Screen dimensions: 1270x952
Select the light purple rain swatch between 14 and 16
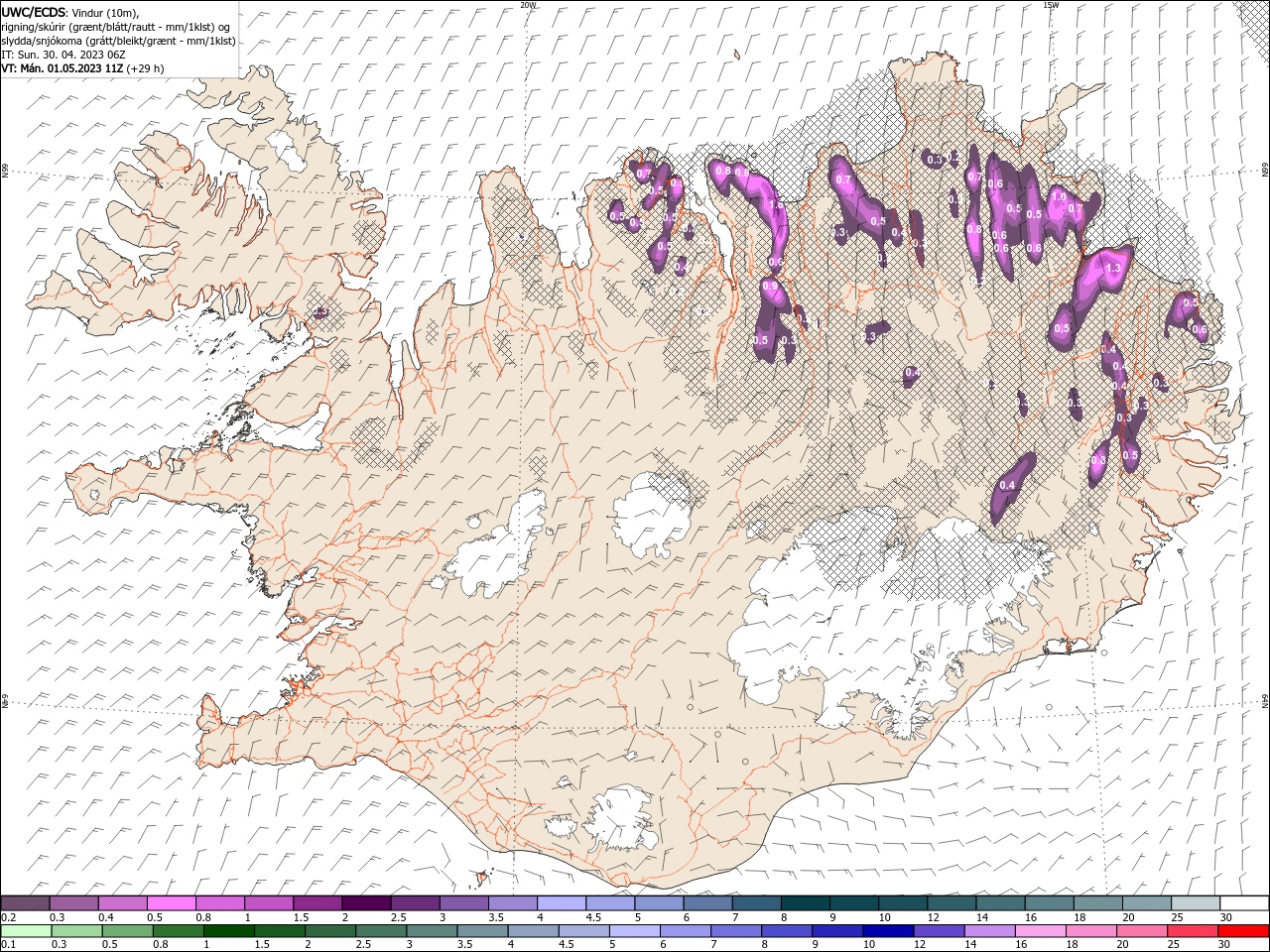click(x=989, y=931)
